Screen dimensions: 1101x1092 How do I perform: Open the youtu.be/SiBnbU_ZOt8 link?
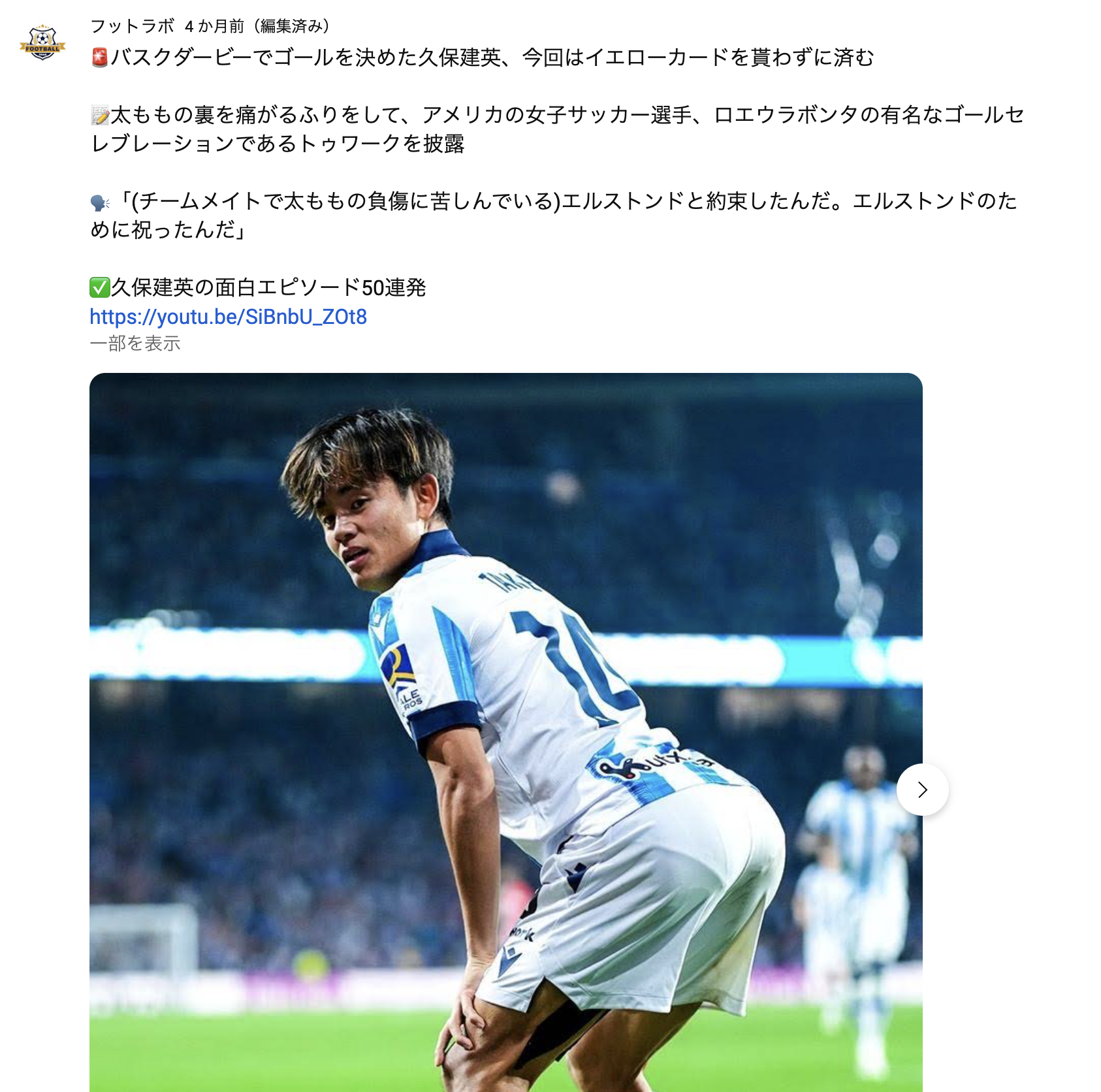[229, 317]
